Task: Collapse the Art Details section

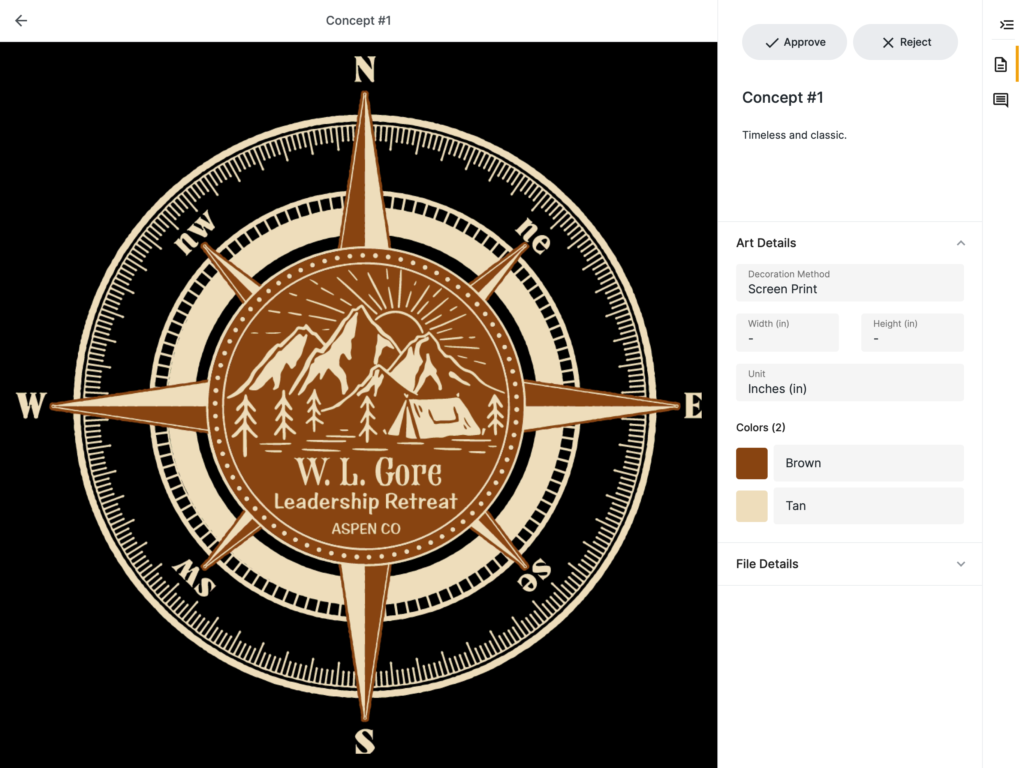Action: [x=961, y=243]
